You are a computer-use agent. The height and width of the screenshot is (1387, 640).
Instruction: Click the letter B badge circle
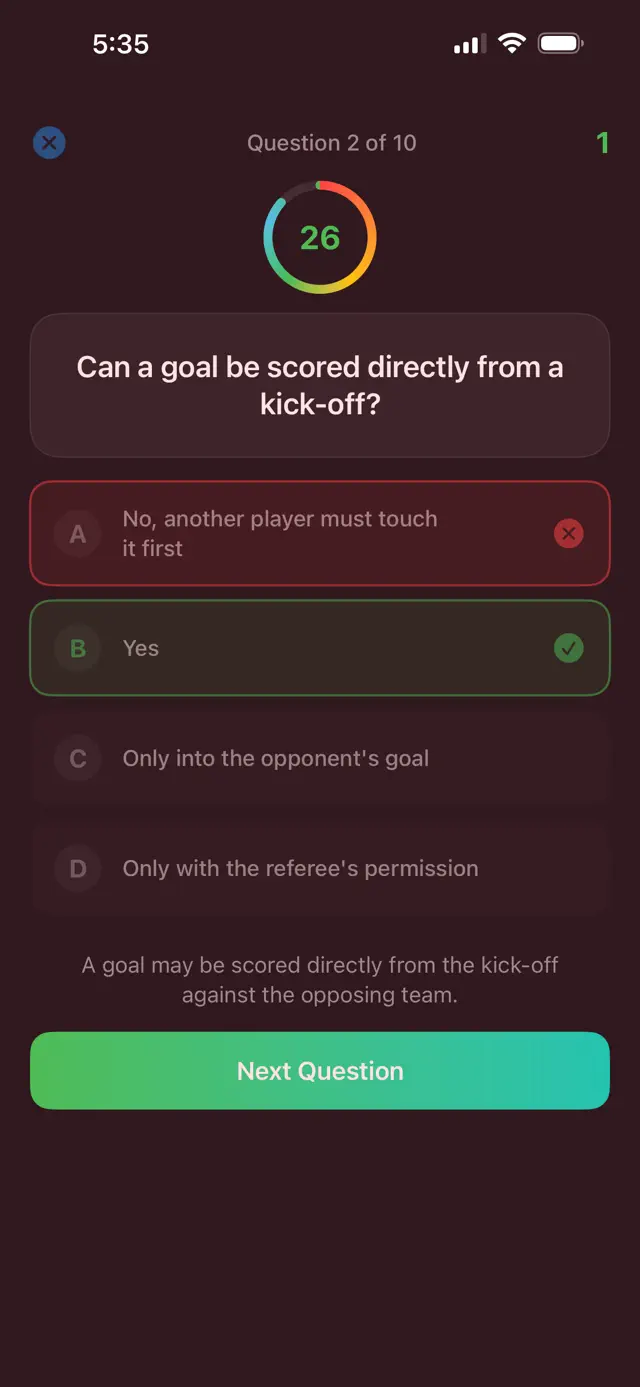tap(77, 648)
